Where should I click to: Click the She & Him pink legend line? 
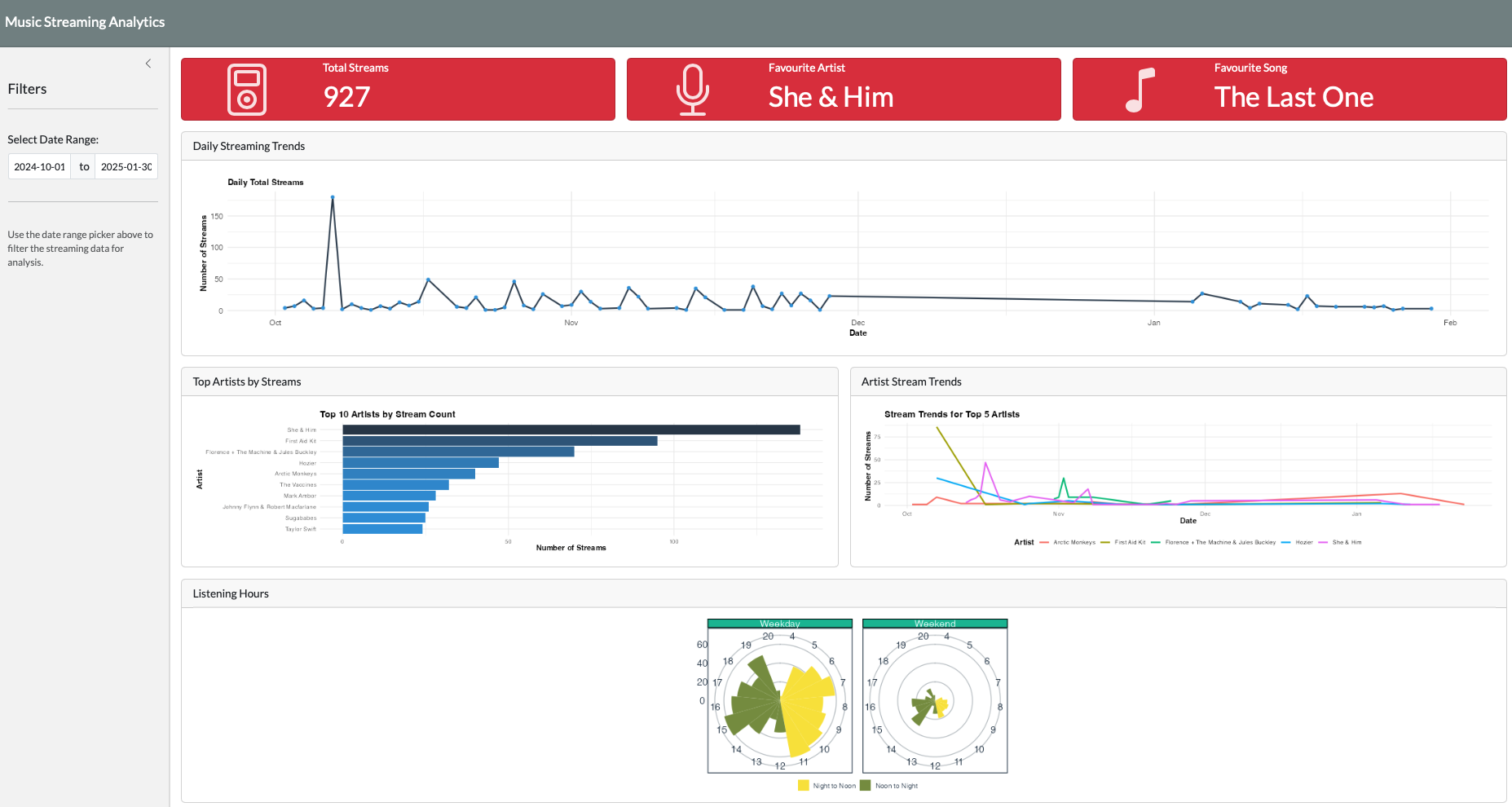(x=1323, y=542)
